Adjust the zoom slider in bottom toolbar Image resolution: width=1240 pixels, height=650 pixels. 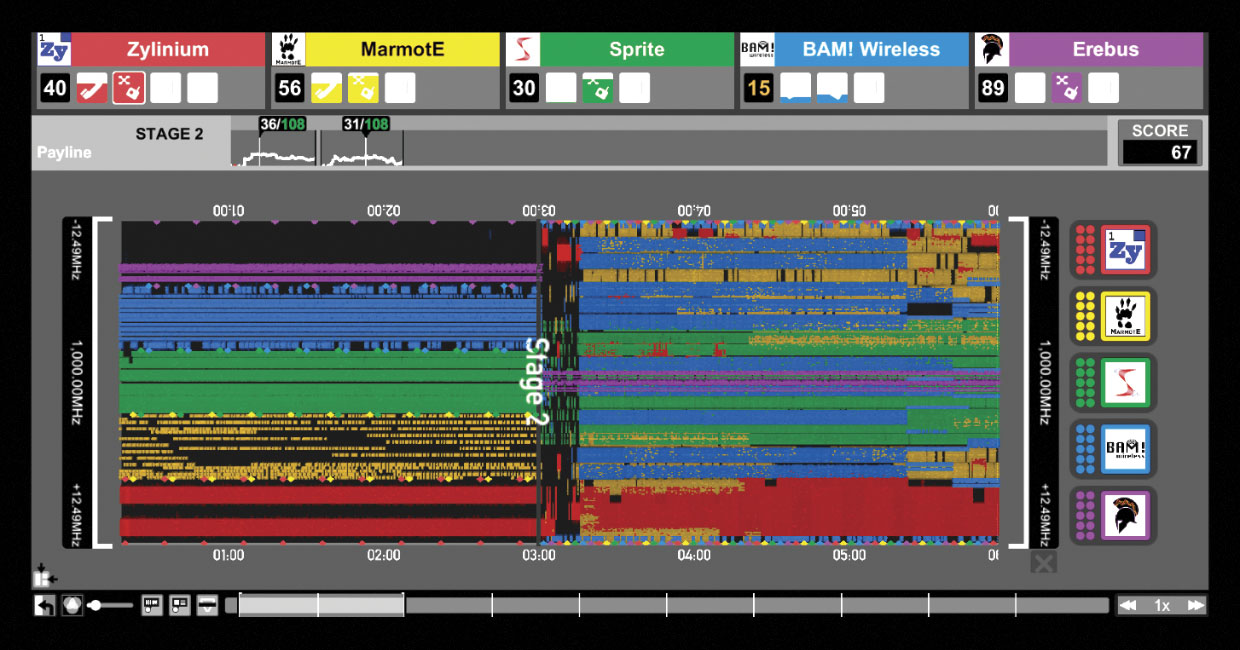tap(110, 605)
